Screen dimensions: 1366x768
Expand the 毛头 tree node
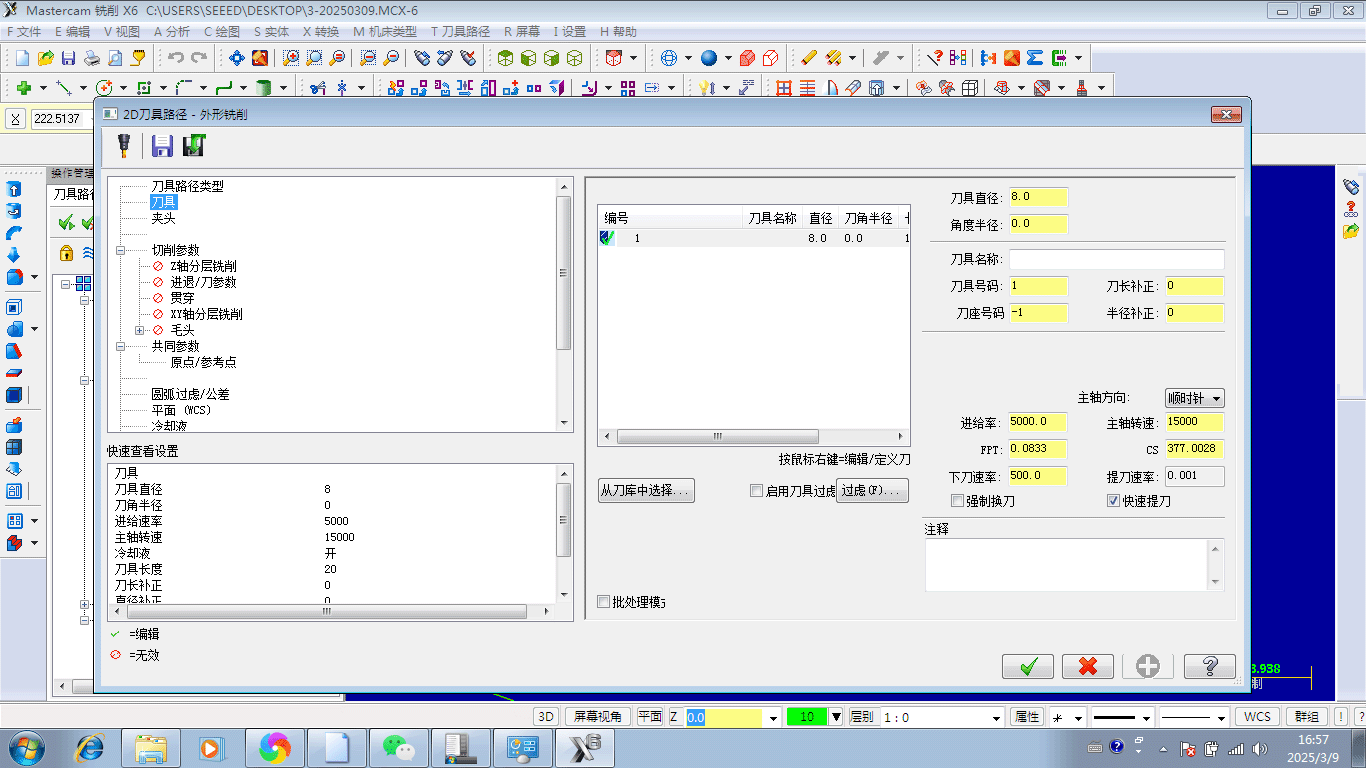coord(140,330)
